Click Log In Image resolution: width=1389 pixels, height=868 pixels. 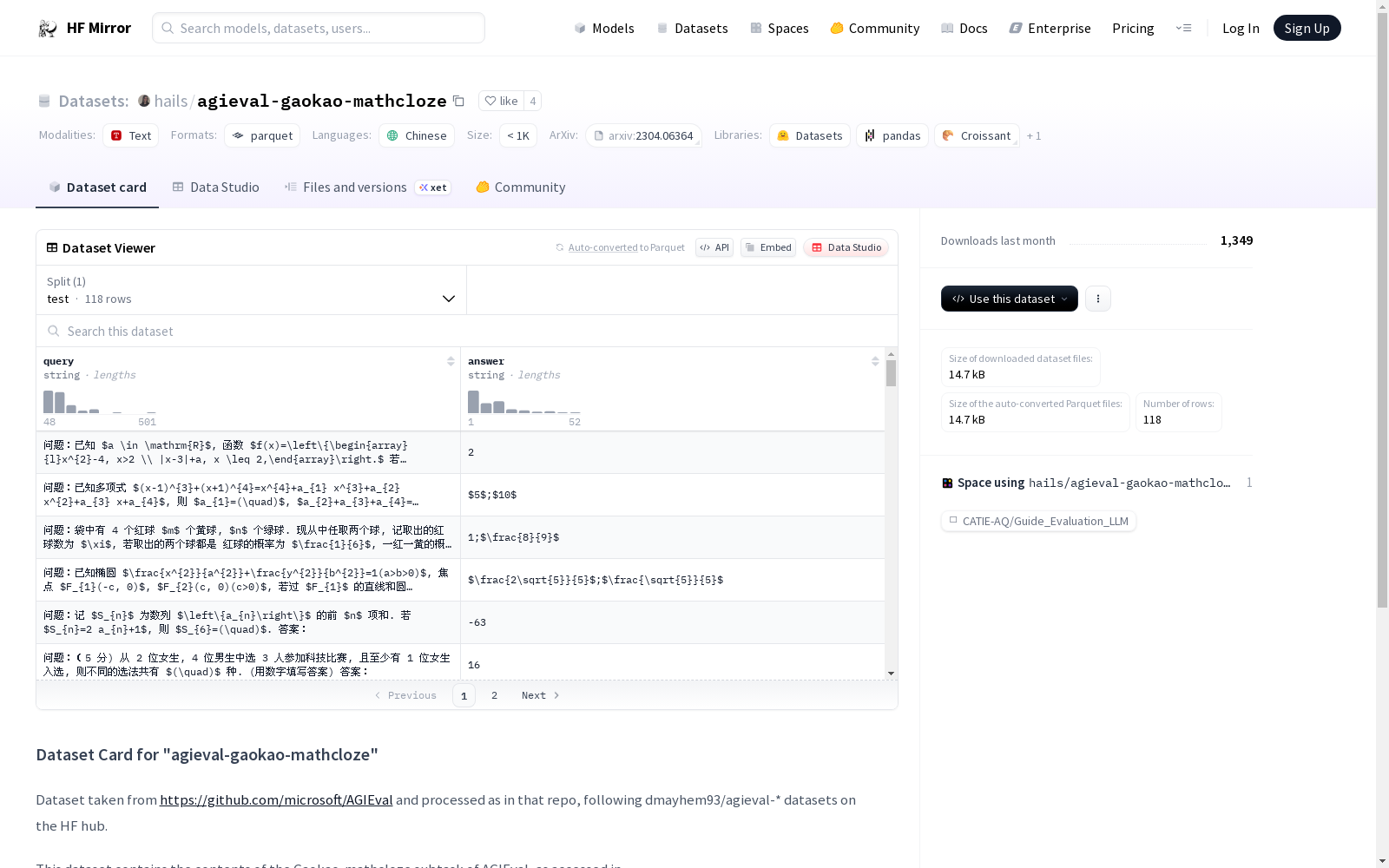pyautogui.click(x=1241, y=28)
